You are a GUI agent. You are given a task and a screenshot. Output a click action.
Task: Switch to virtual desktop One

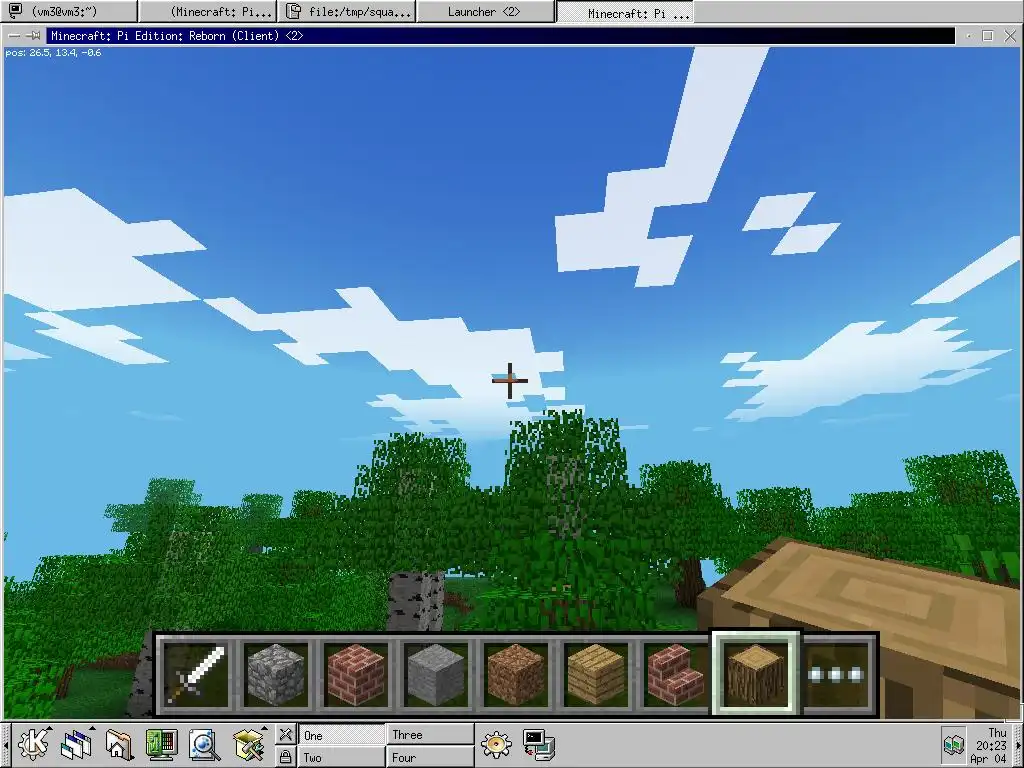(x=342, y=735)
